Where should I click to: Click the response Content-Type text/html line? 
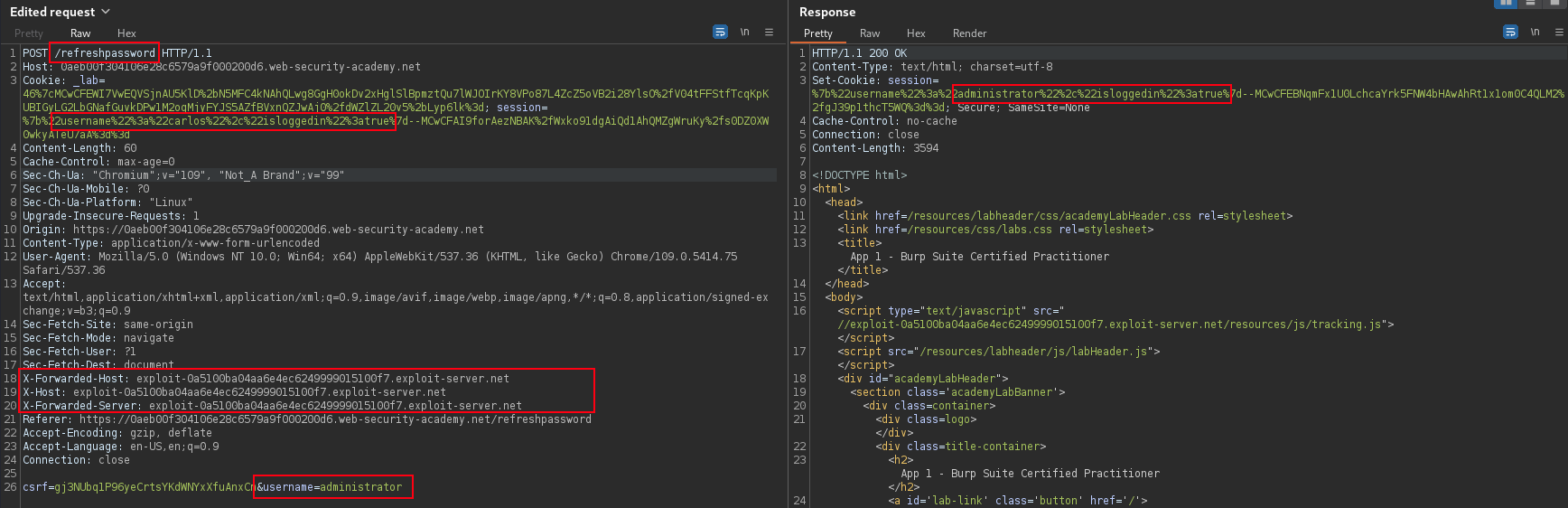tap(932, 67)
